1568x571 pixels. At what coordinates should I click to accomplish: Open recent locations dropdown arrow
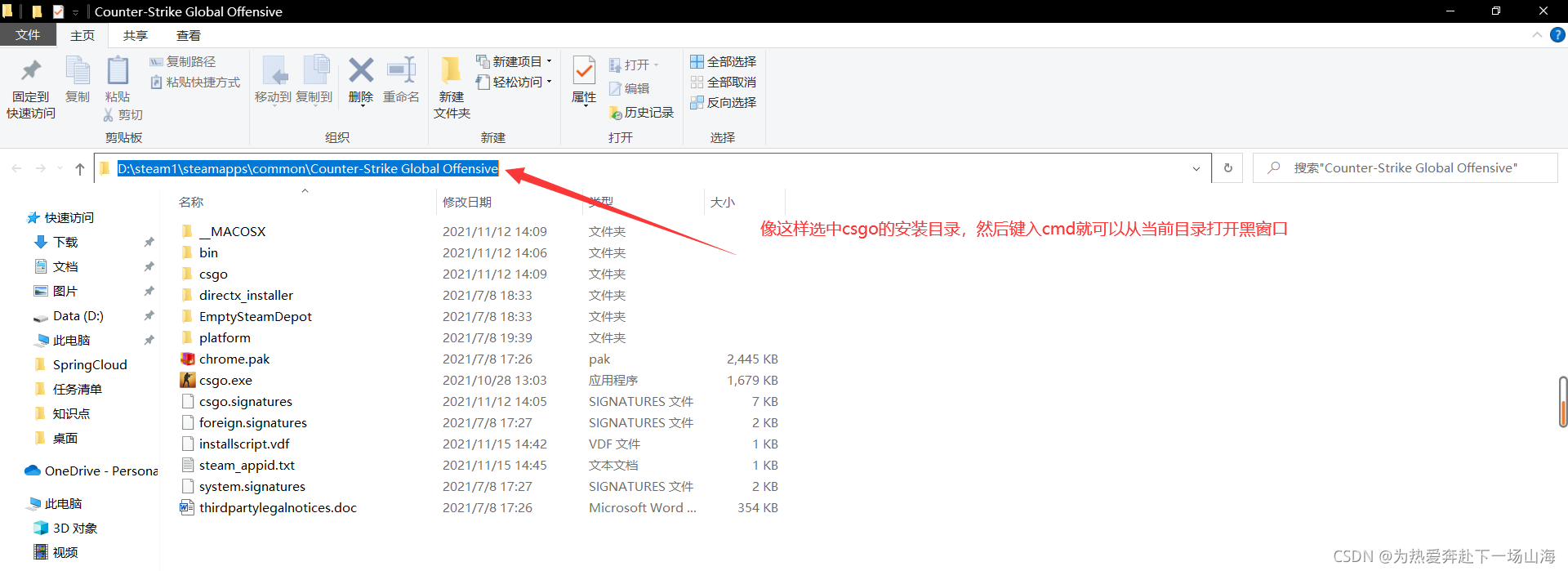pos(60,168)
